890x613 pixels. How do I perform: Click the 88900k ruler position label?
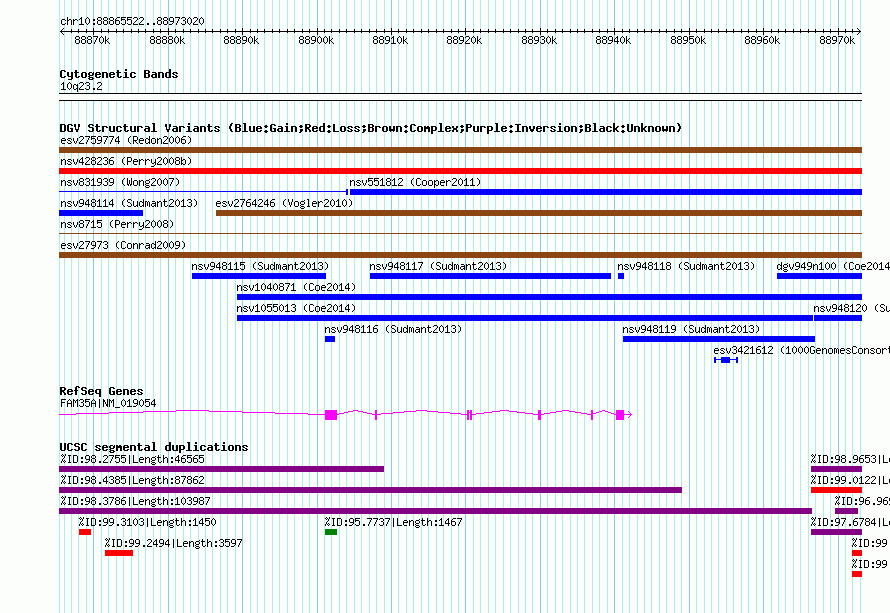click(316, 40)
